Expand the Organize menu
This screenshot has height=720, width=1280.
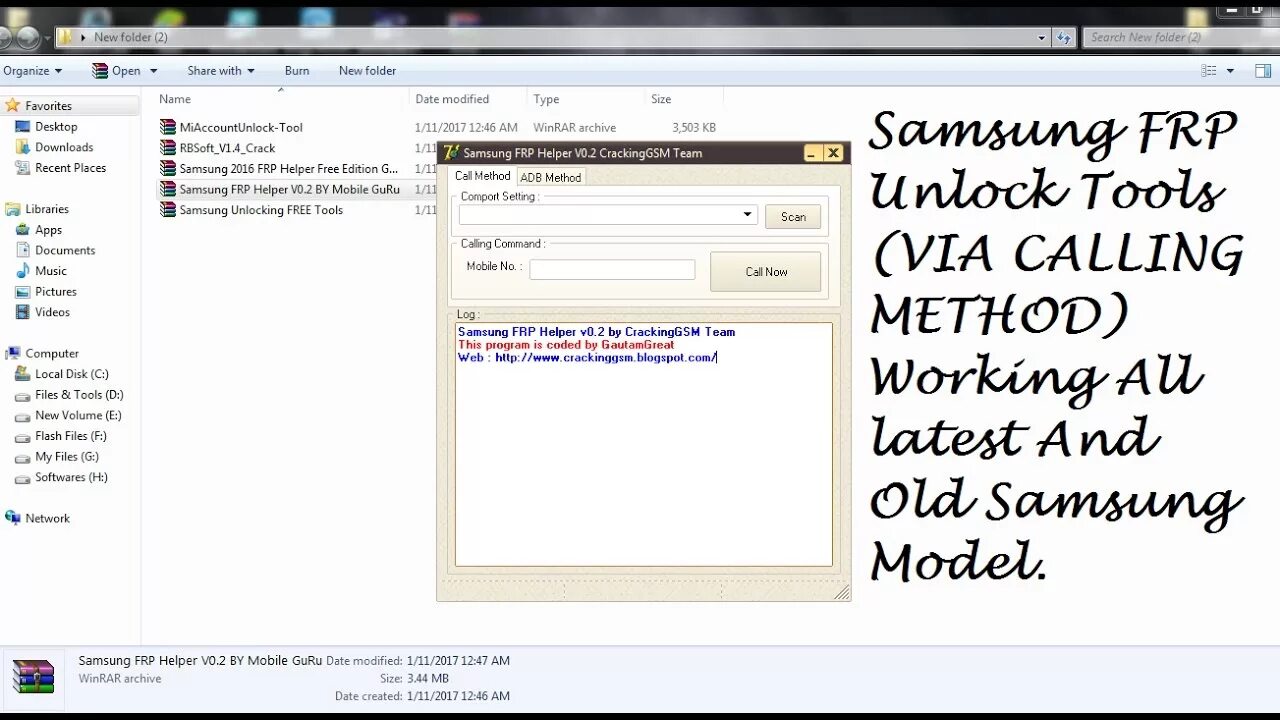click(33, 70)
